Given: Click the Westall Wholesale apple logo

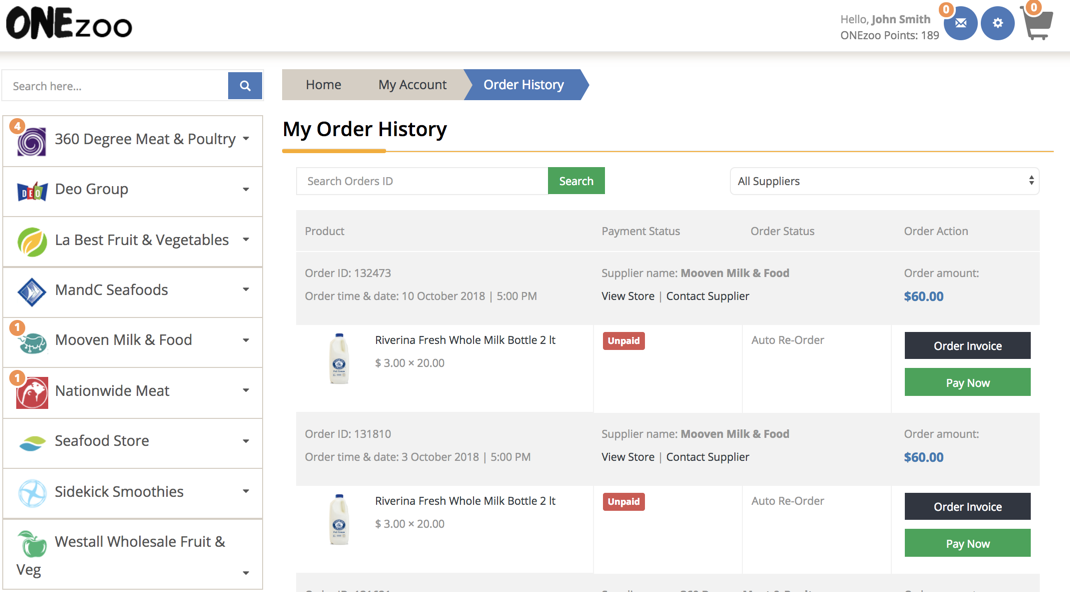Looking at the screenshot, I should click(x=32, y=544).
